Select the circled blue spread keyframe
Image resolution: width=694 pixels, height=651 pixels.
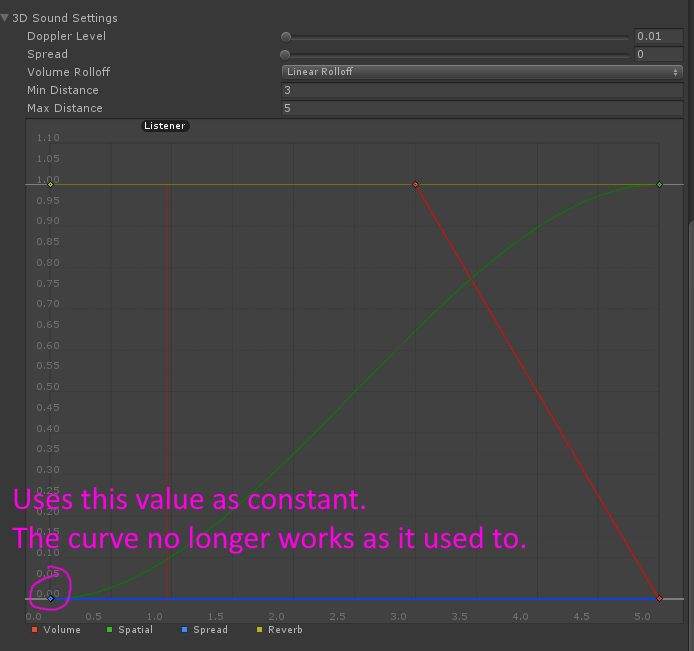pyautogui.click(x=50, y=598)
